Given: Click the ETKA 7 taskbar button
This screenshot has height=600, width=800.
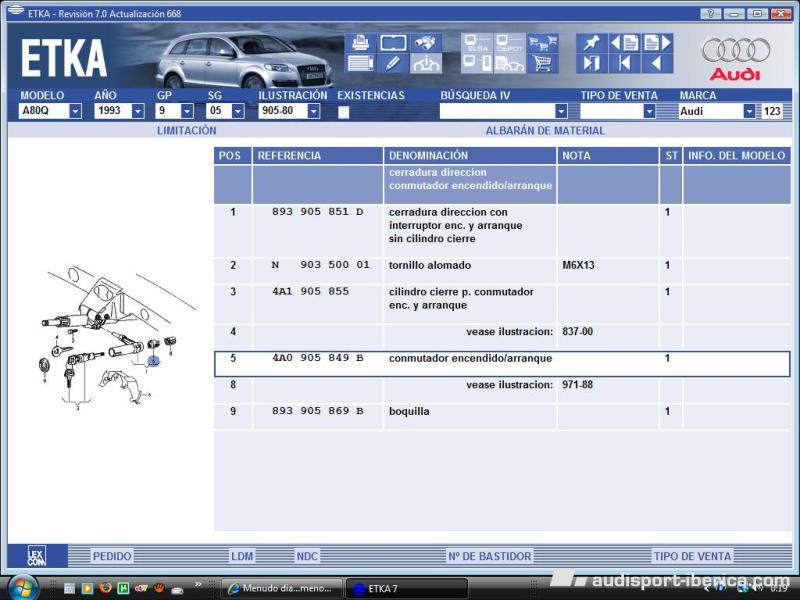Looking at the screenshot, I should click(407, 588).
